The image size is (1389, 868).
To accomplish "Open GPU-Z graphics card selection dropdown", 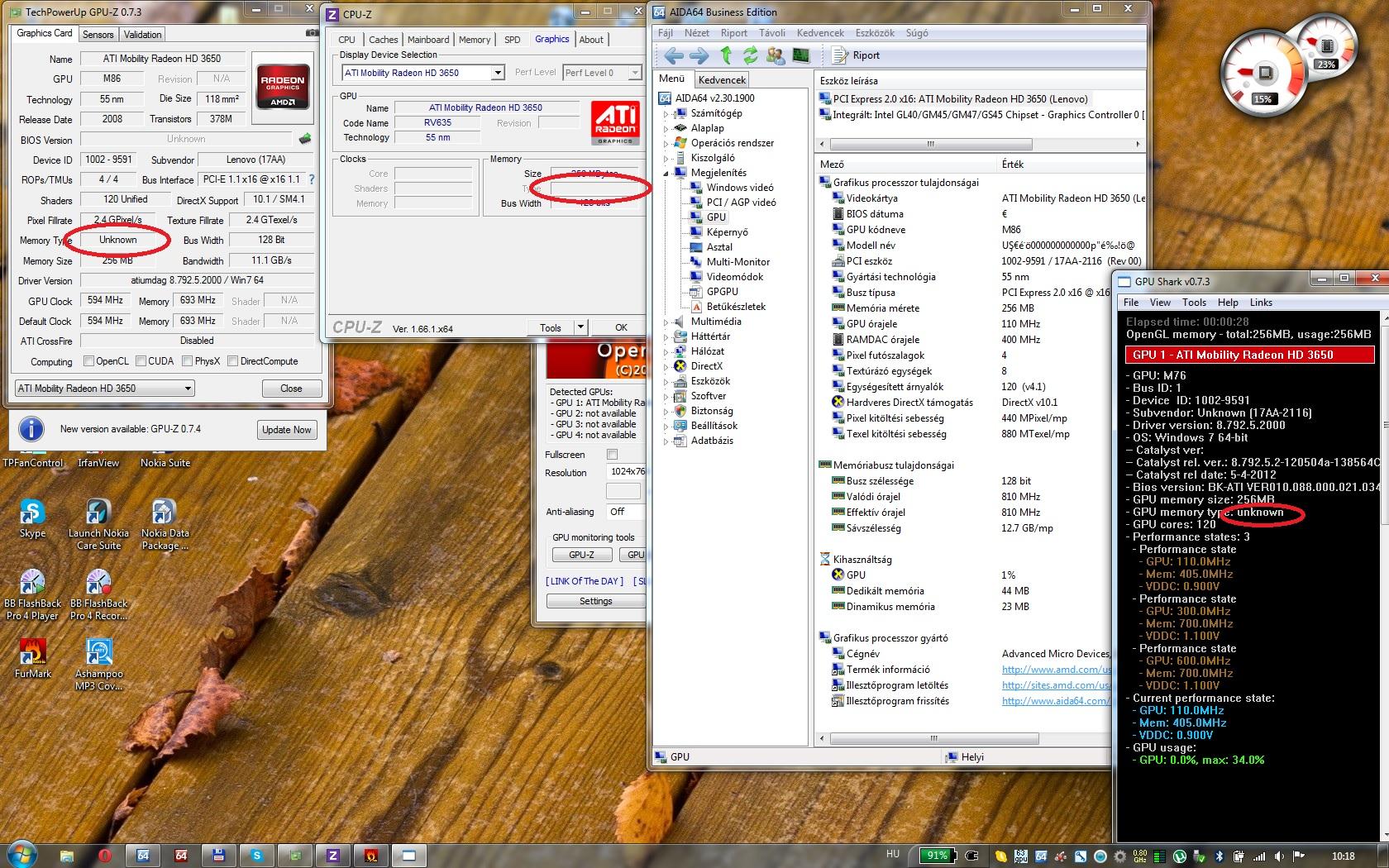I will (104, 389).
